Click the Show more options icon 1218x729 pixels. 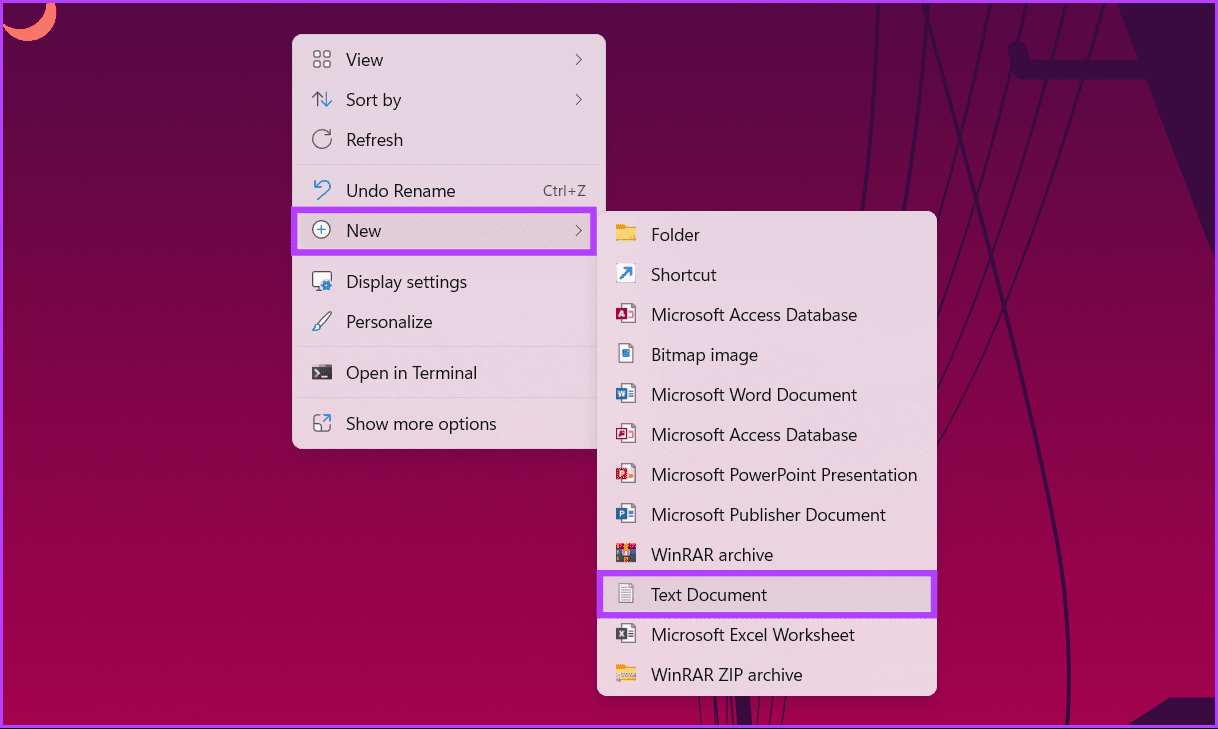321,424
